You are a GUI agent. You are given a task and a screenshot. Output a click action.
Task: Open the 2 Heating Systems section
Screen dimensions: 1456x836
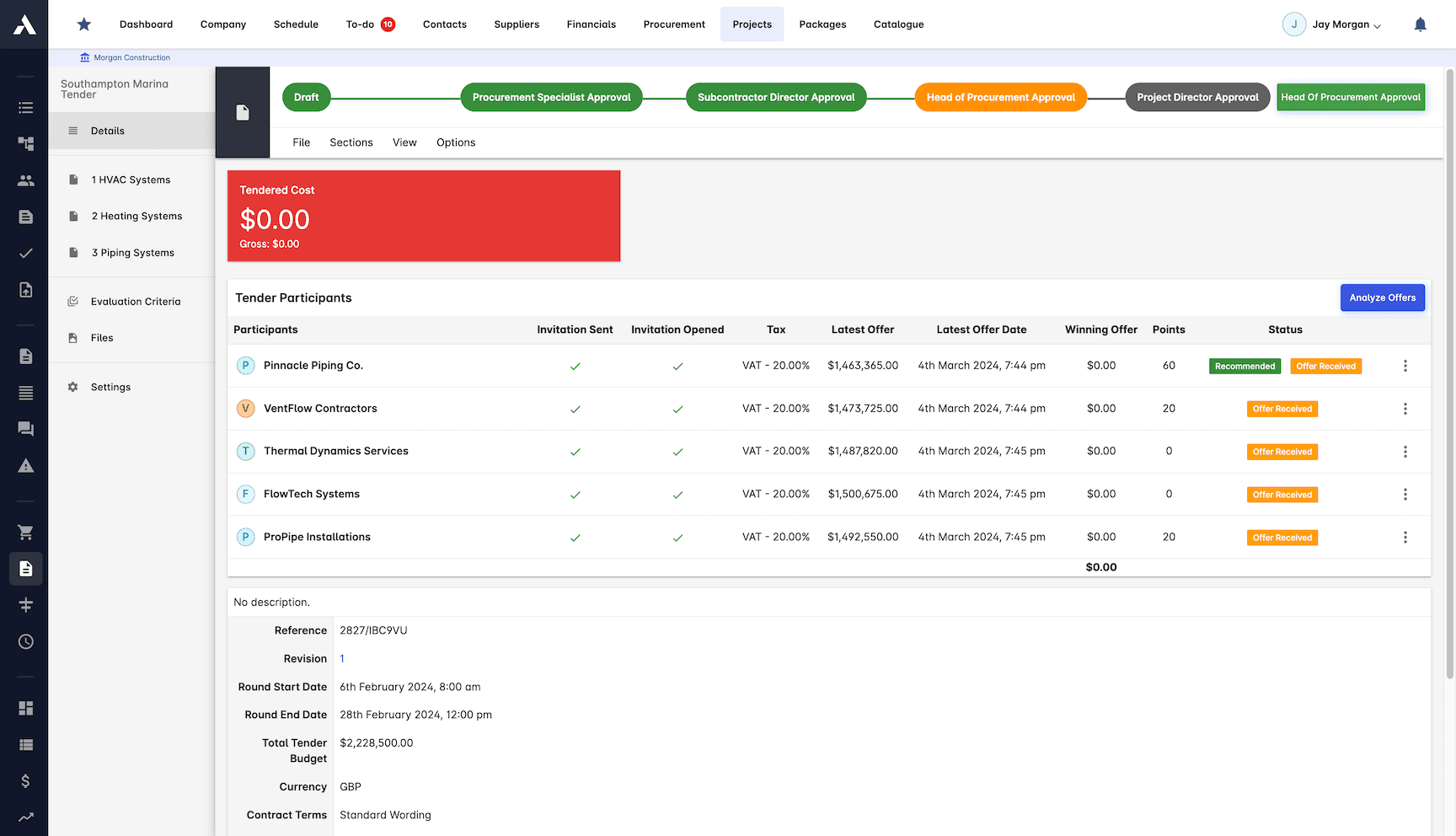(x=136, y=216)
